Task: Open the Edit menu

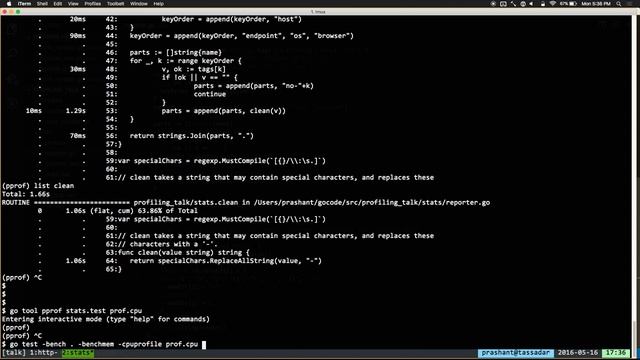Action: (58, 4)
